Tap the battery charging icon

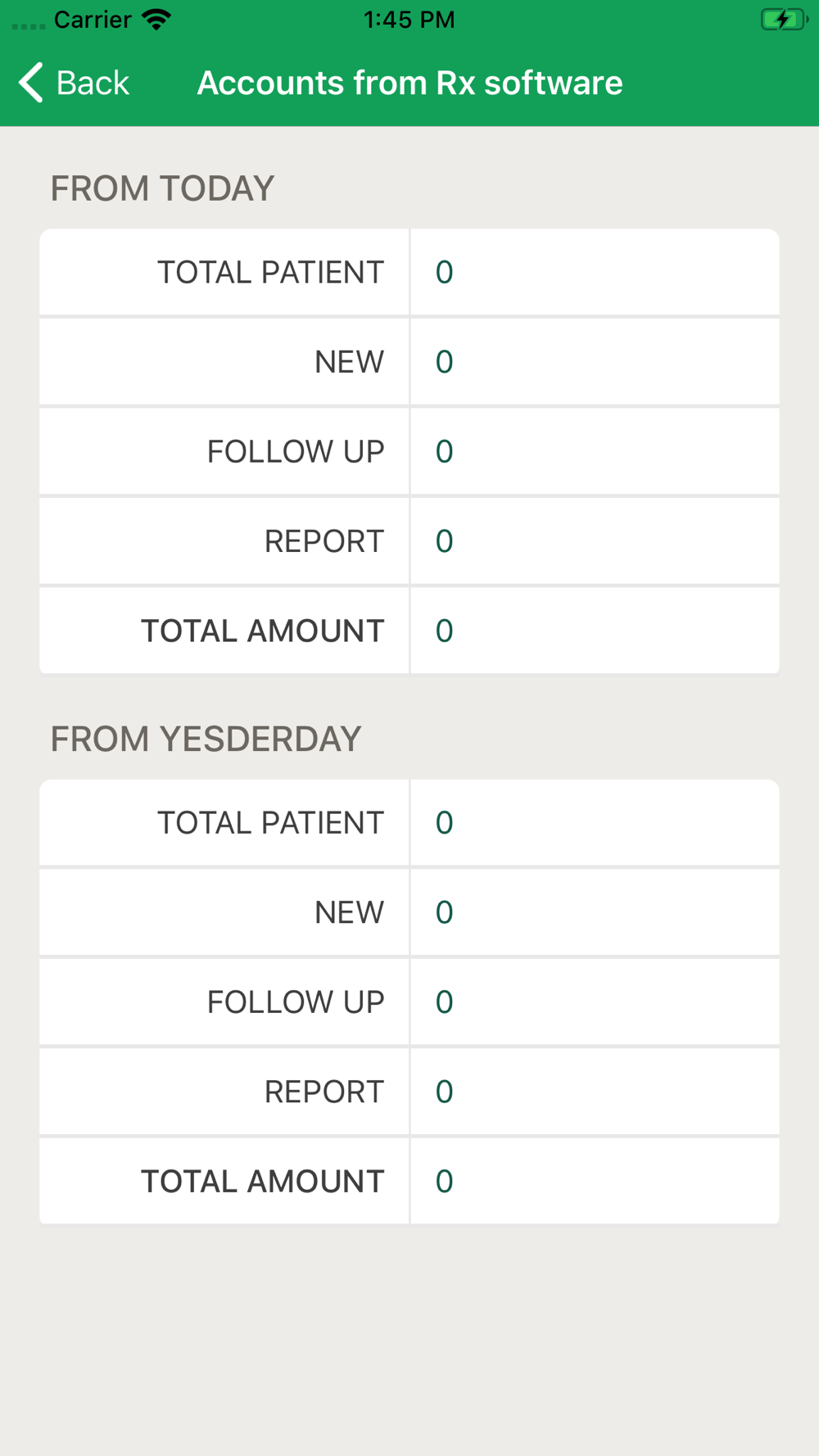point(784,19)
